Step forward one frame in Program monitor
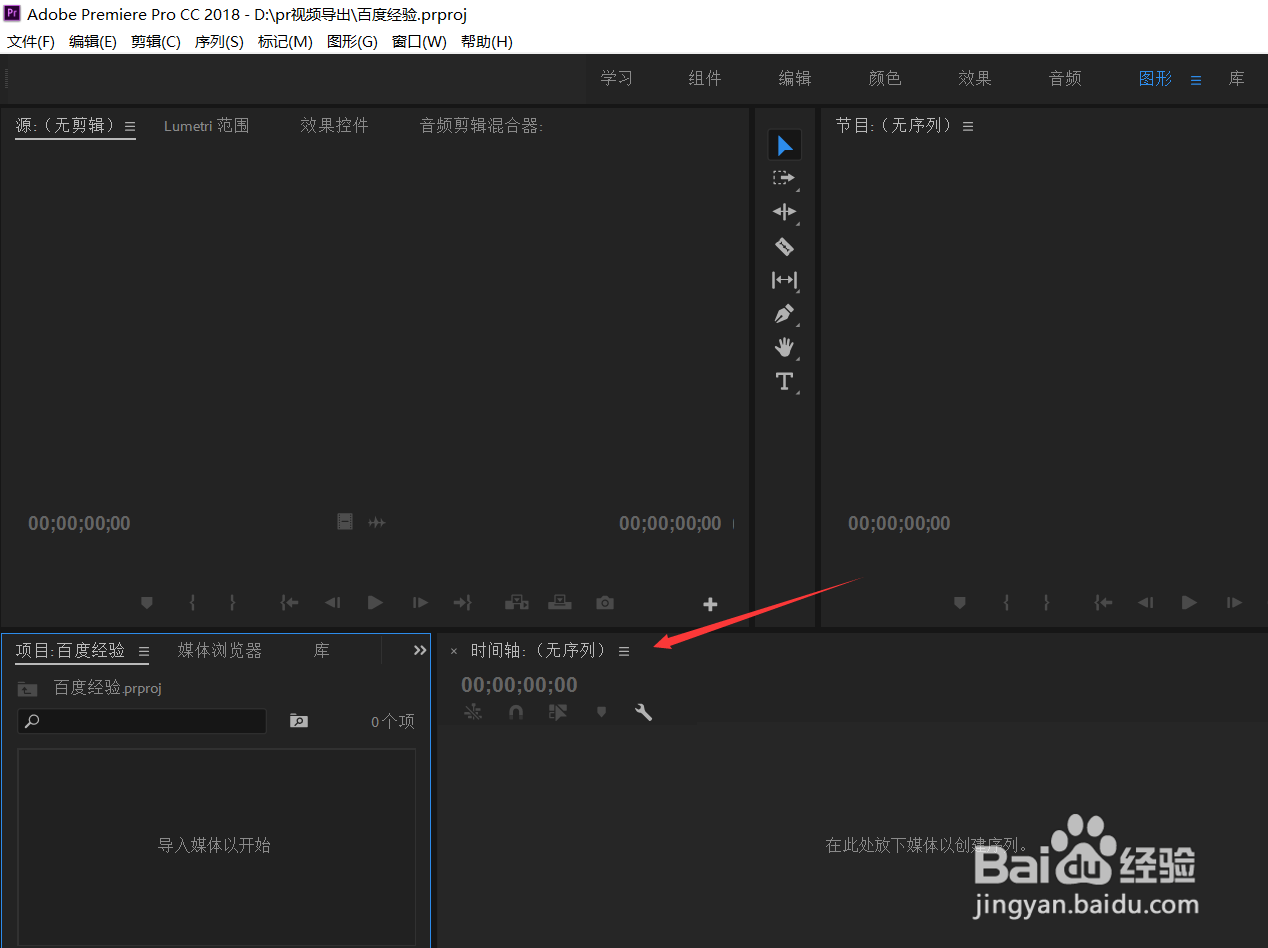Screen dimensions: 1268x948 [1234, 603]
